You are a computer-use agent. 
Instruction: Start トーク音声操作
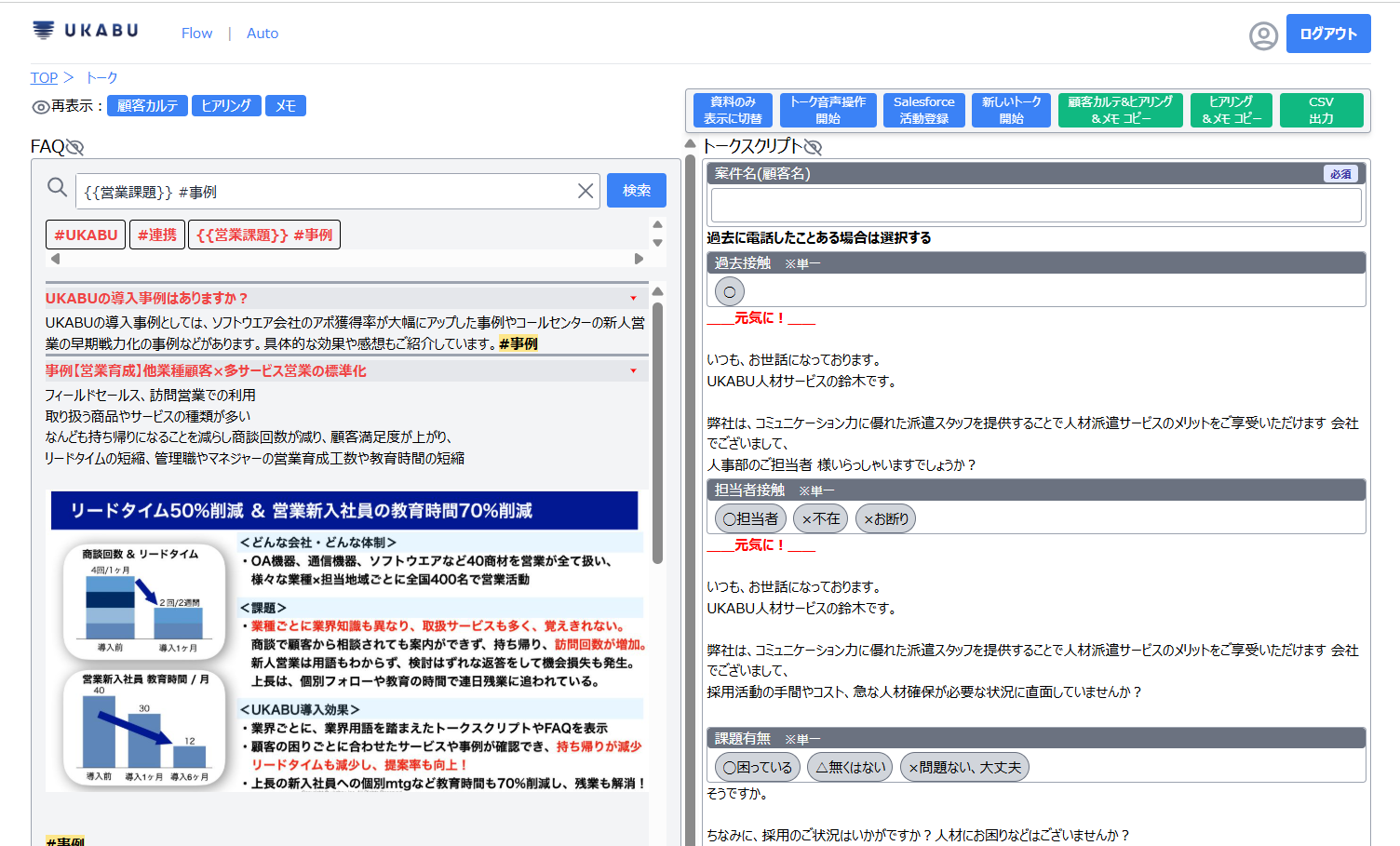point(828,110)
